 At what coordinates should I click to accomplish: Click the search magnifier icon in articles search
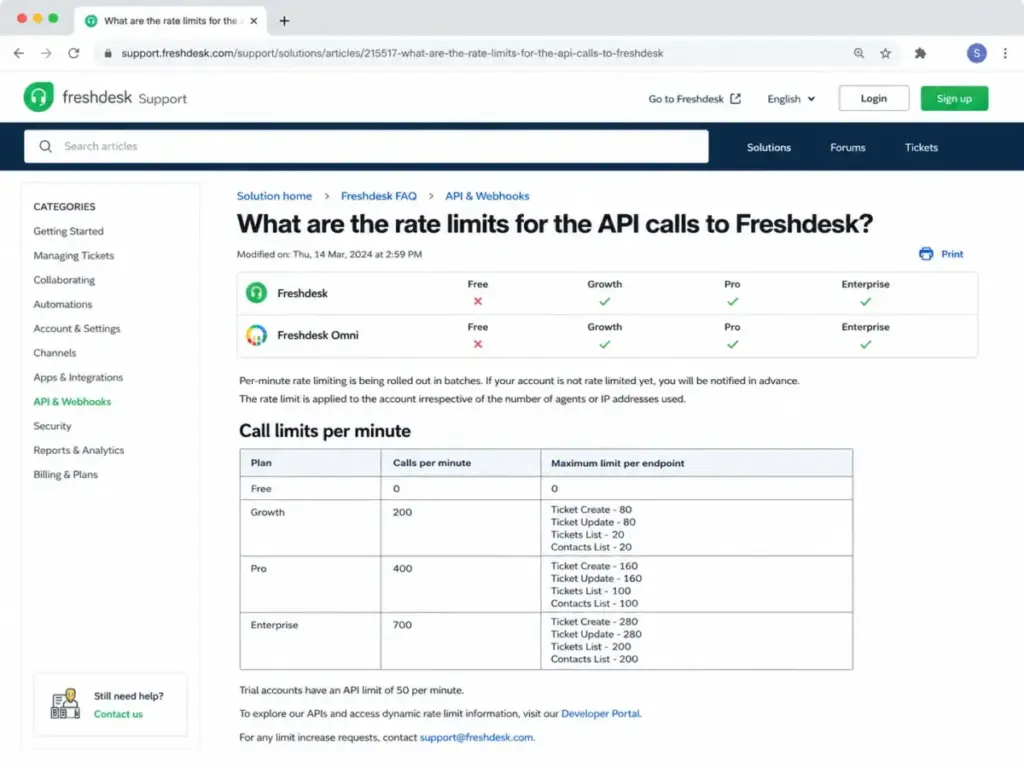pyautogui.click(x=45, y=146)
